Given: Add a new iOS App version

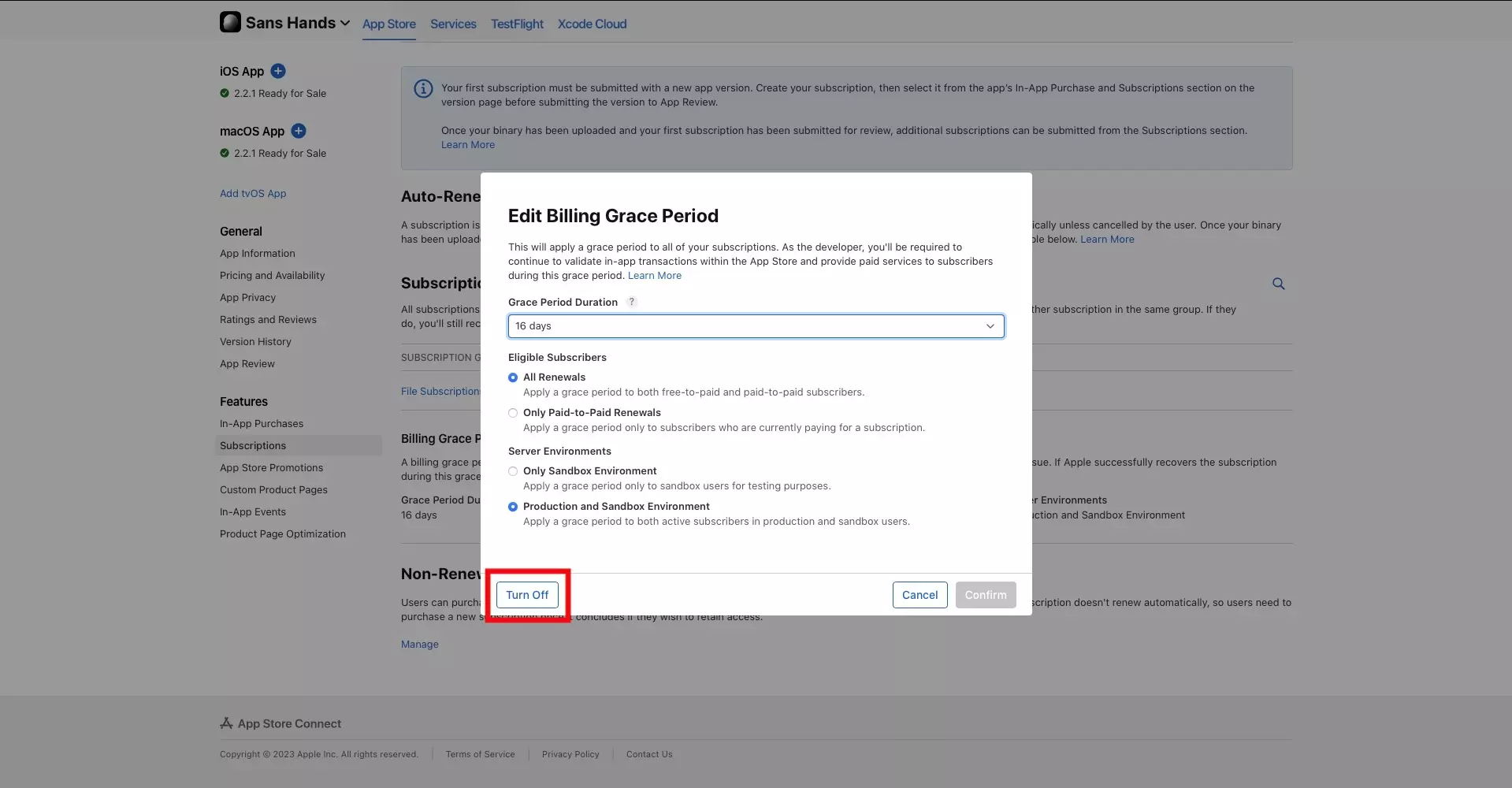Looking at the screenshot, I should [278, 71].
